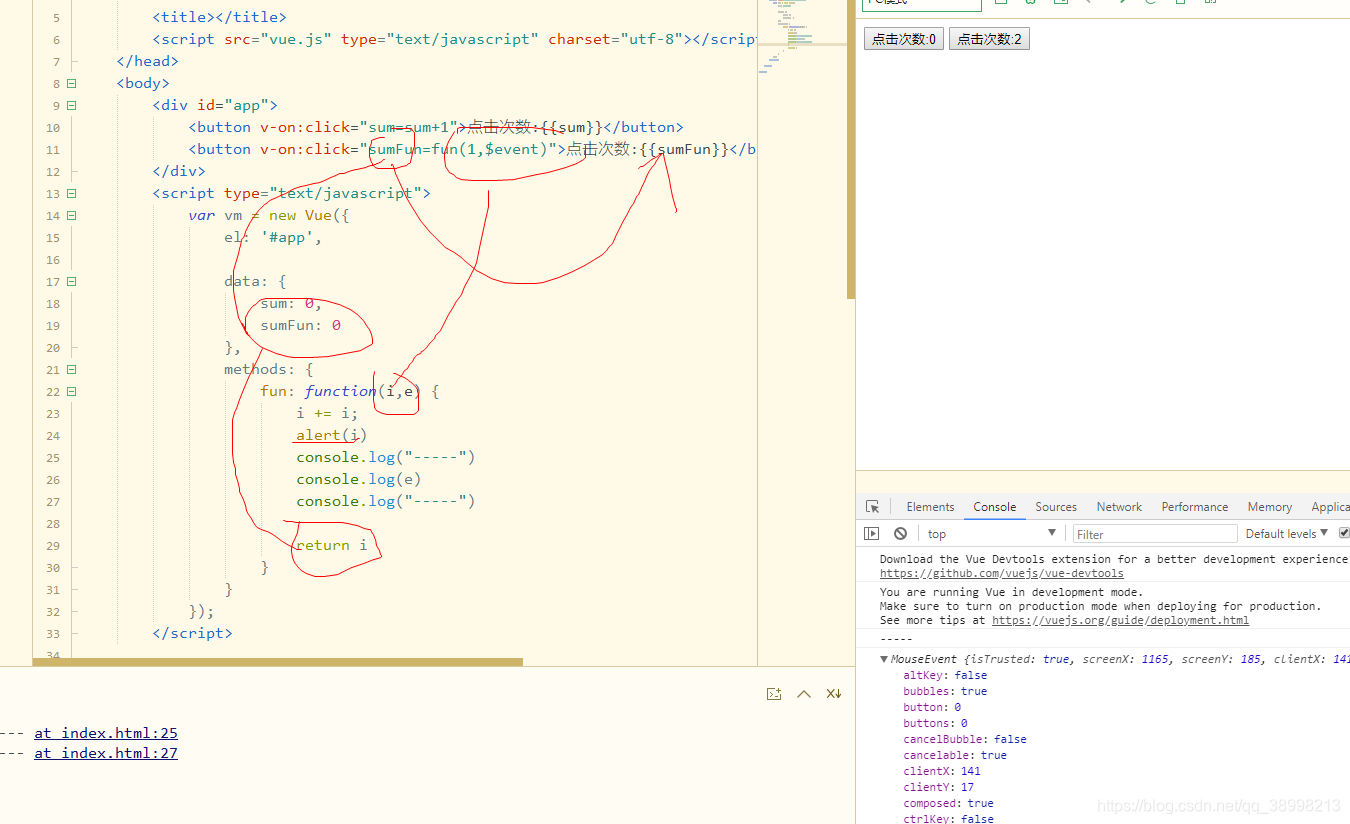Collapse the div app fold marker on line 9
Image resolution: width=1350 pixels, height=824 pixels.
[72, 106]
